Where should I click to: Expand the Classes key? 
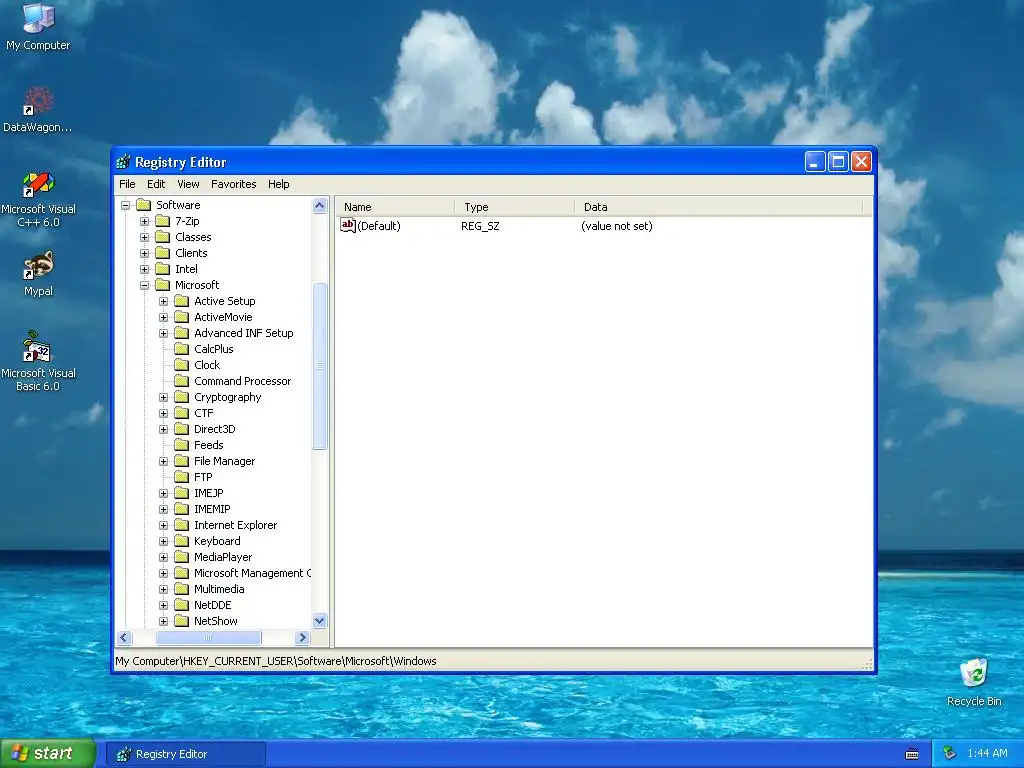[x=144, y=238]
